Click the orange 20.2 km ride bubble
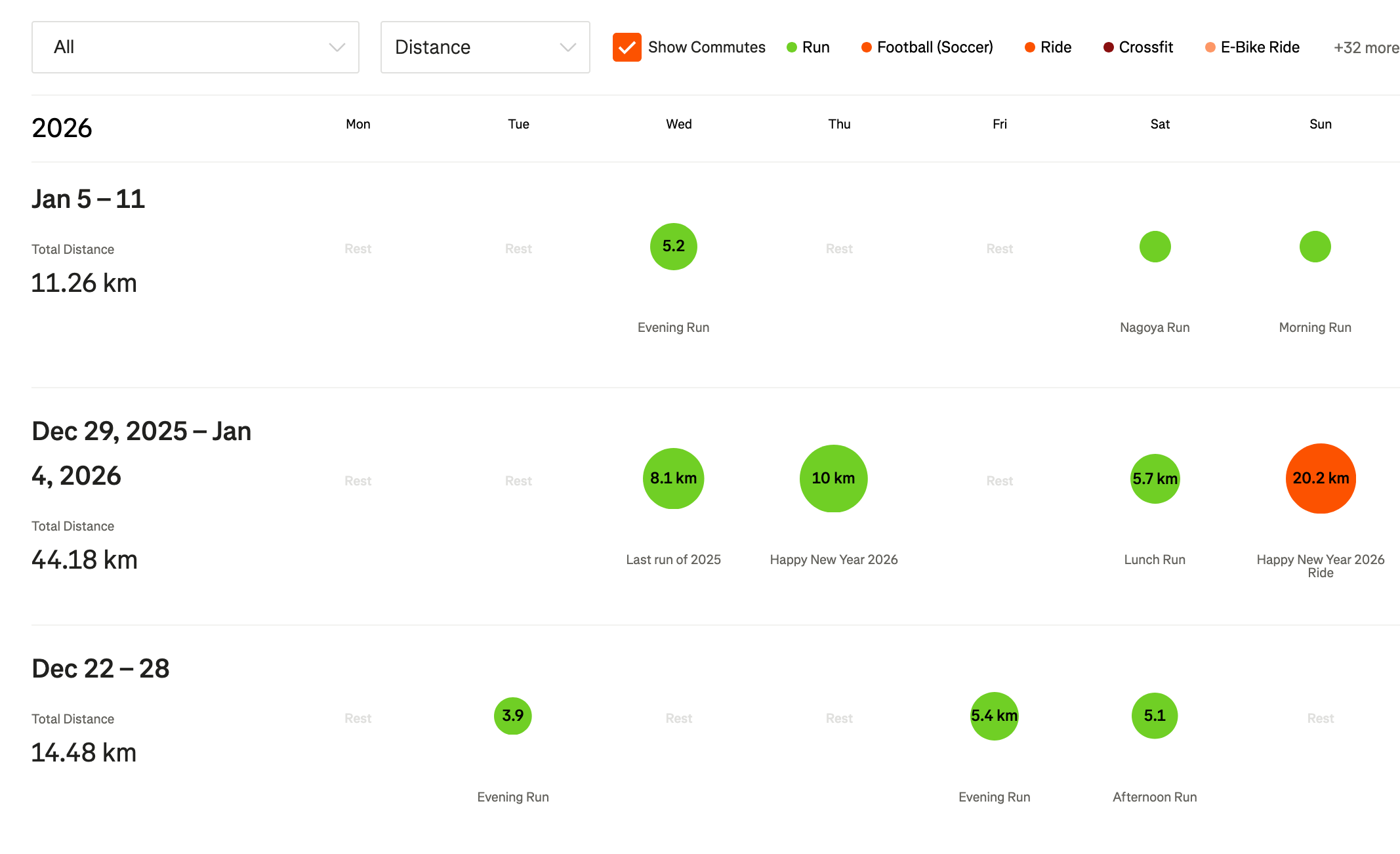 point(1320,479)
